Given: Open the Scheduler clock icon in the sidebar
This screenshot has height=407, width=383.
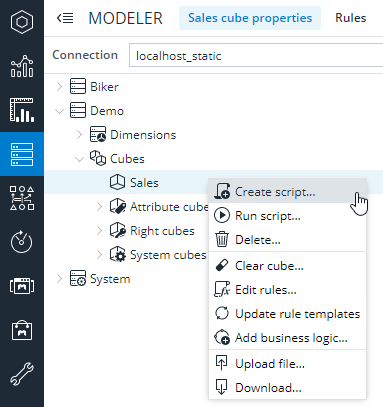Looking at the screenshot, I should pyautogui.click(x=22, y=242).
